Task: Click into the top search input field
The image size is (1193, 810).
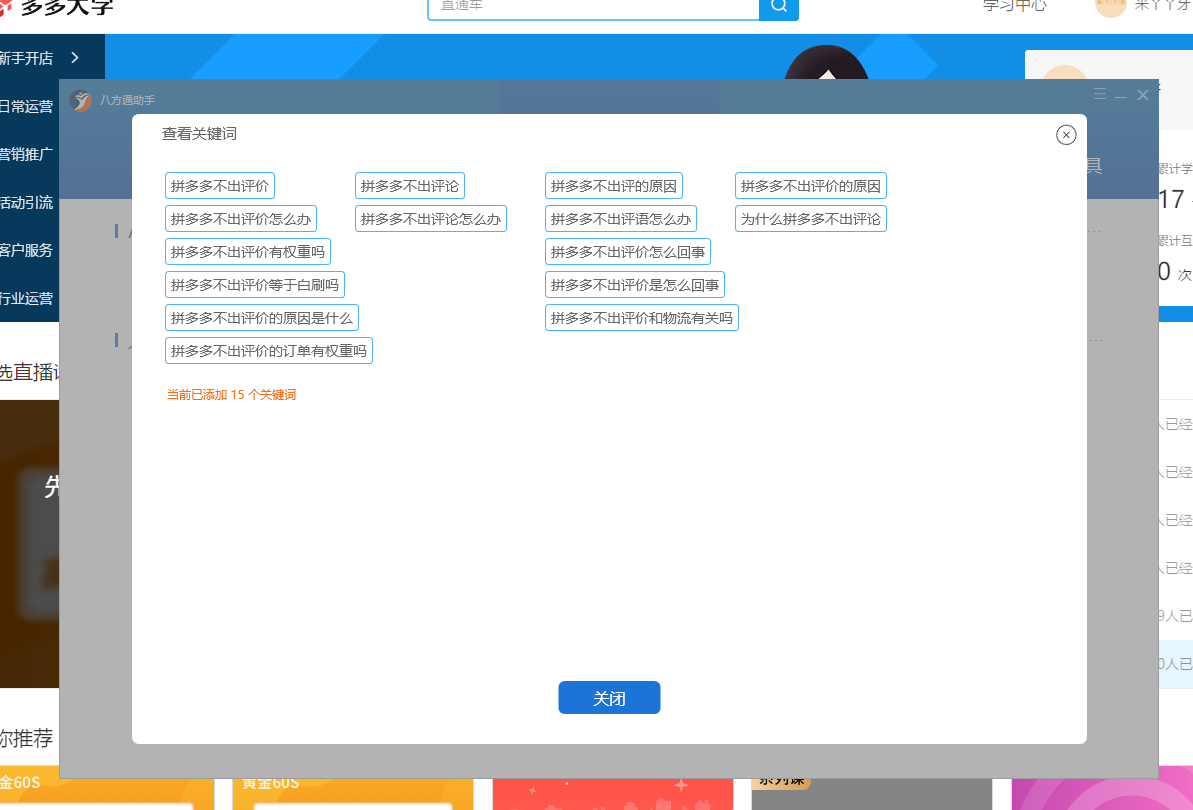Action: (595, 6)
